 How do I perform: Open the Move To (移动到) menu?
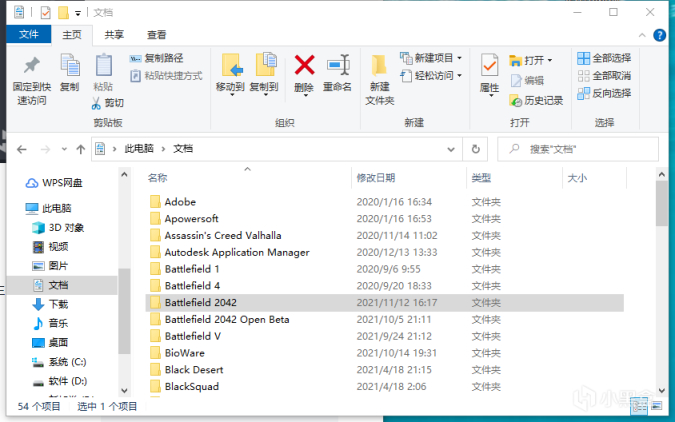230,74
